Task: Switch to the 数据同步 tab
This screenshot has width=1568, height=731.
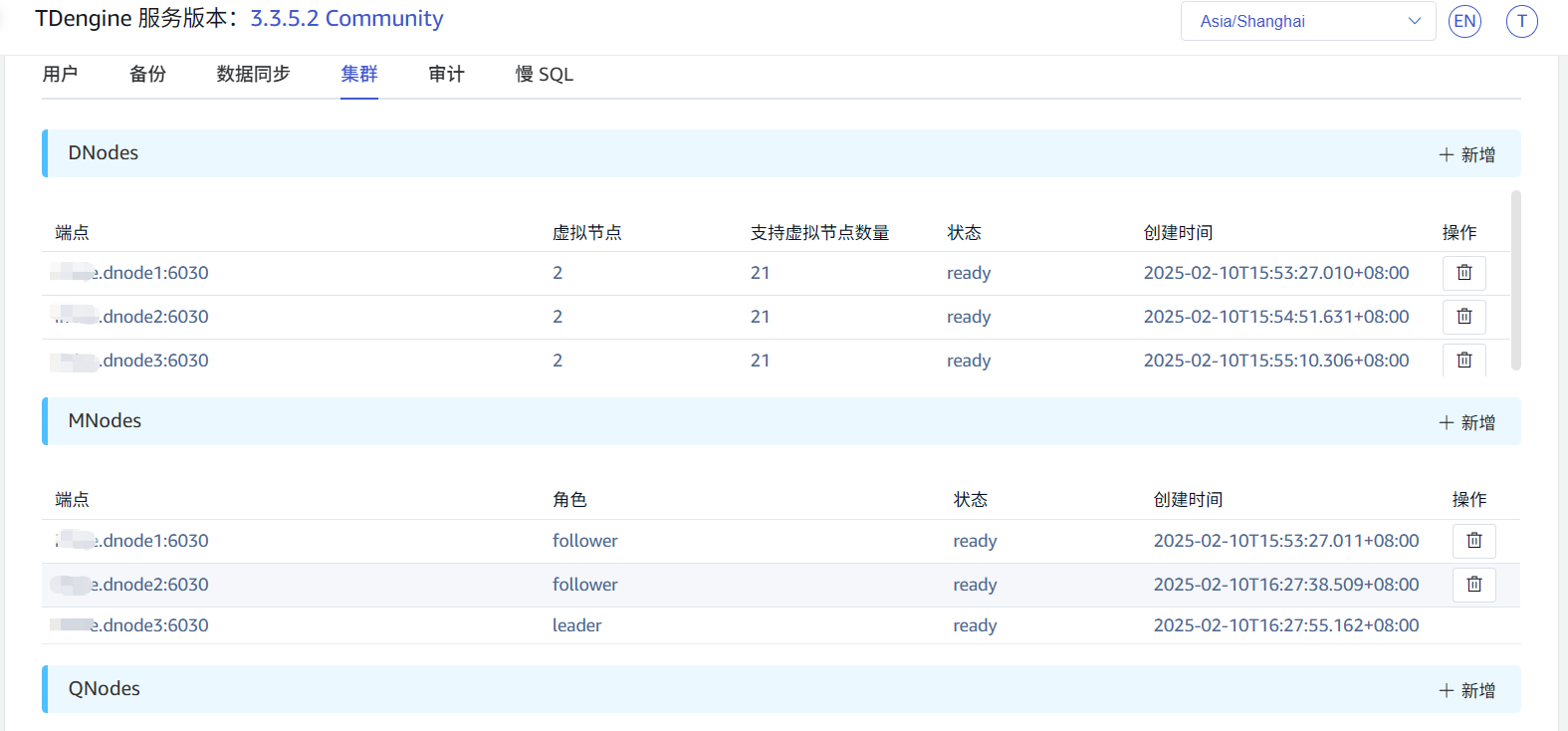Action: pos(253,74)
